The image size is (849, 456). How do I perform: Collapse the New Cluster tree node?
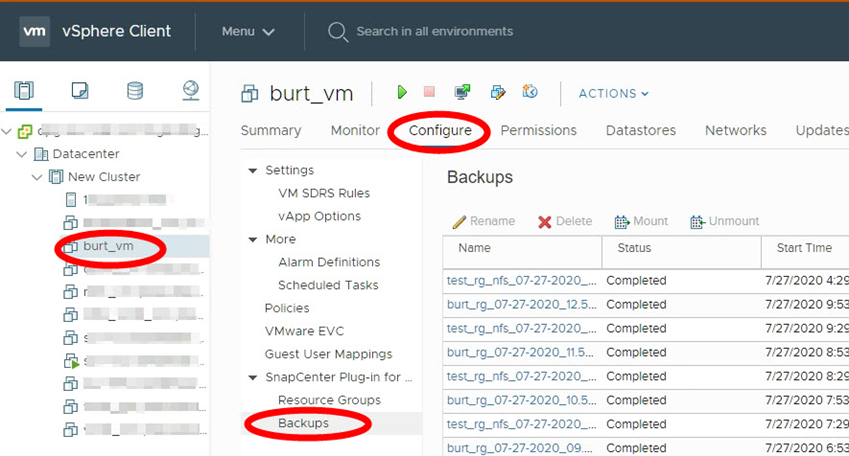(x=38, y=177)
